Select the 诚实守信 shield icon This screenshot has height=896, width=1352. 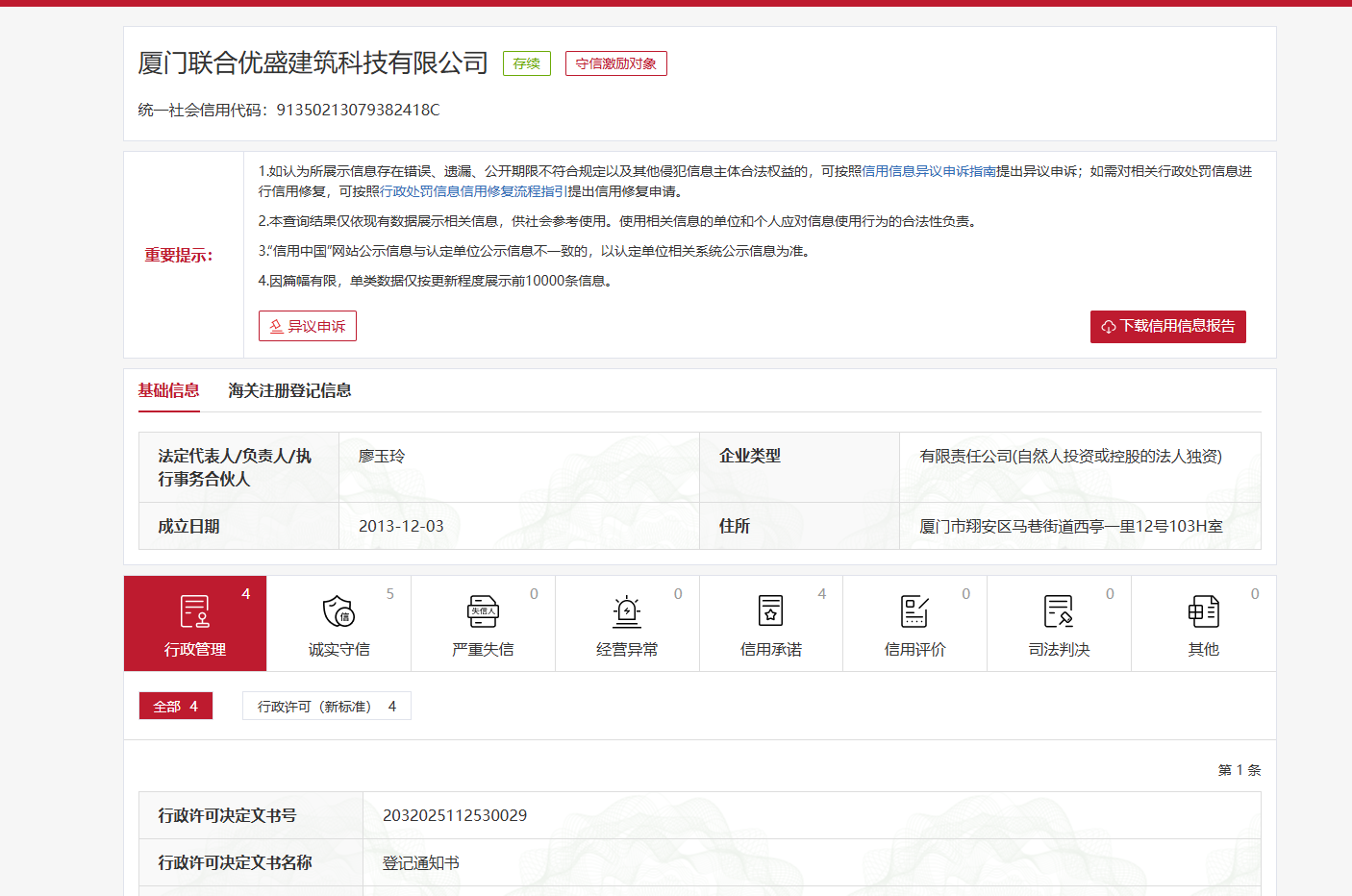click(338, 611)
